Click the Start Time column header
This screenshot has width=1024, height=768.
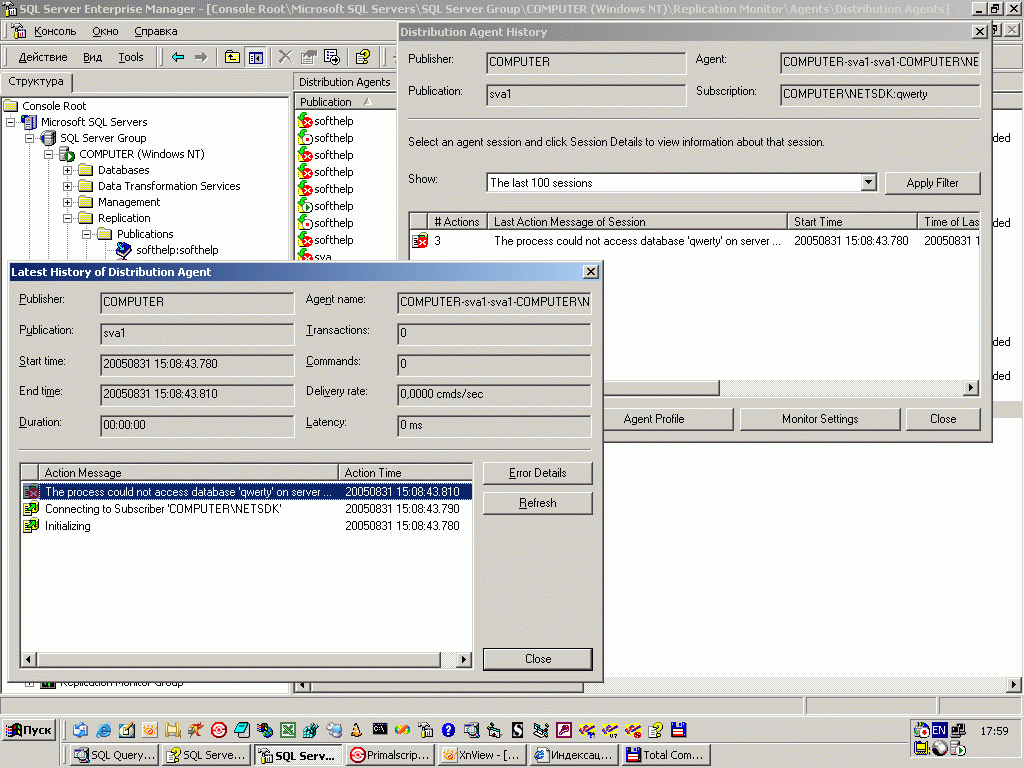[x=852, y=222]
